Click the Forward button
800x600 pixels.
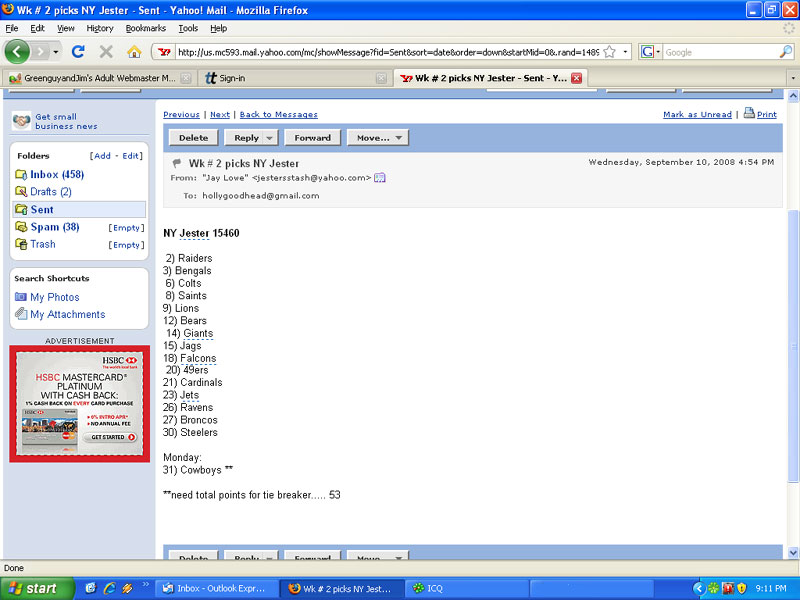pyautogui.click(x=313, y=138)
